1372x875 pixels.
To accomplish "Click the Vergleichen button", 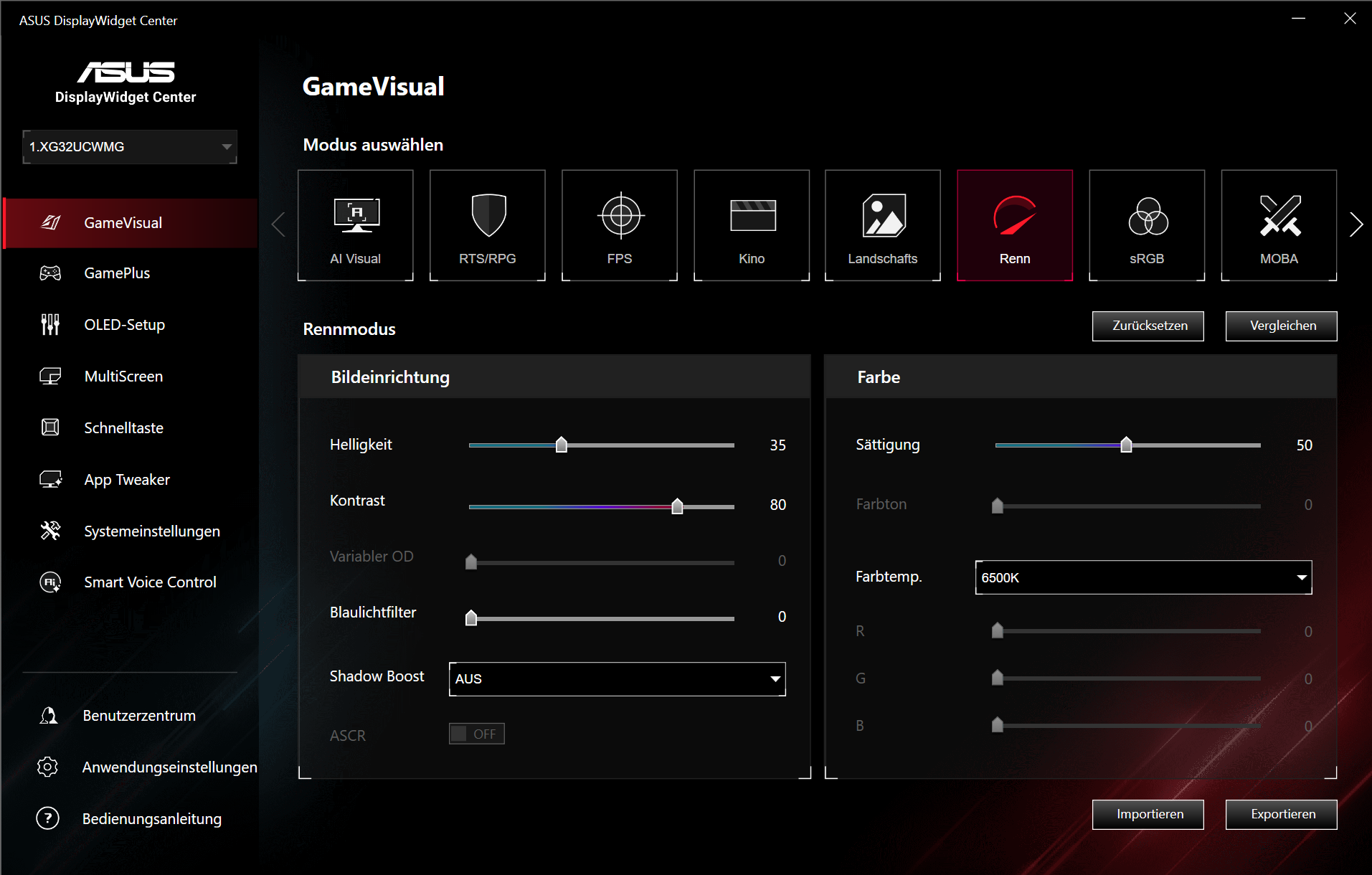I will pos(1282,326).
